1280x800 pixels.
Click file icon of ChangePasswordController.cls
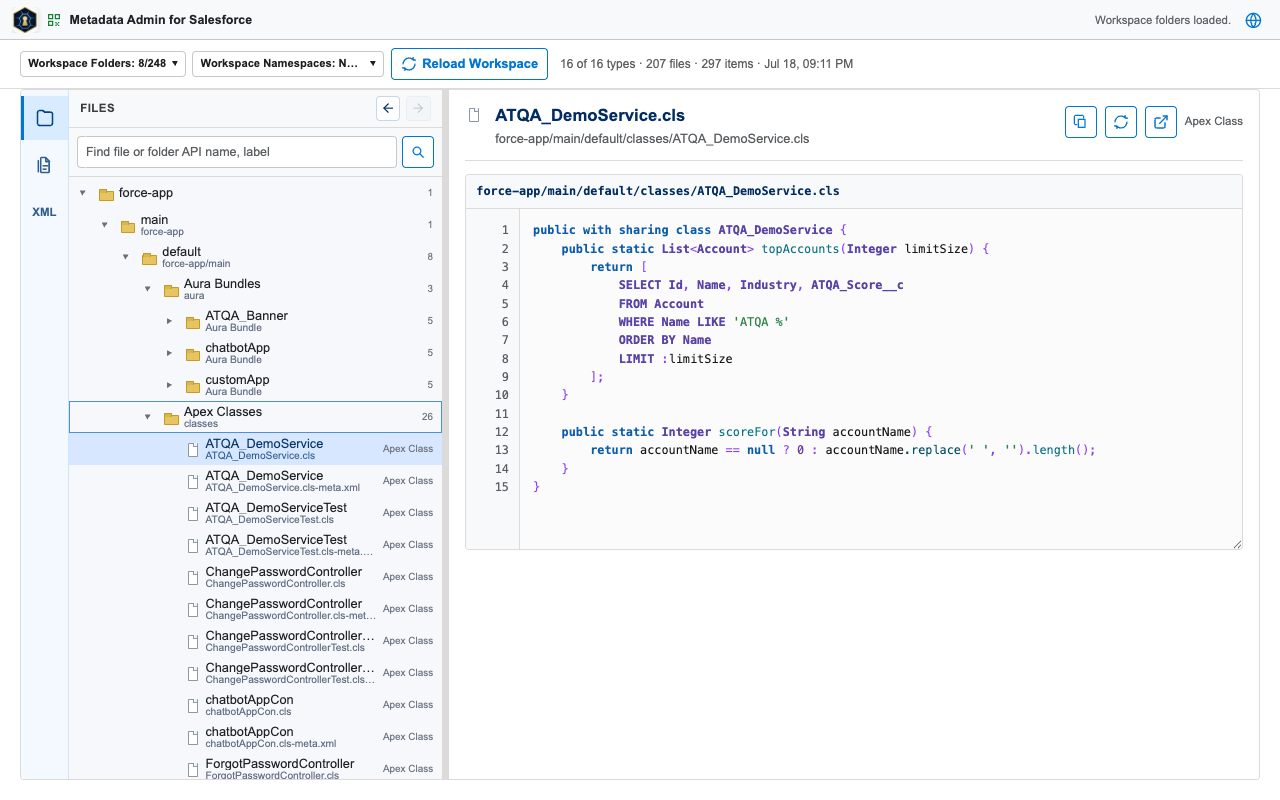[x=194, y=577]
